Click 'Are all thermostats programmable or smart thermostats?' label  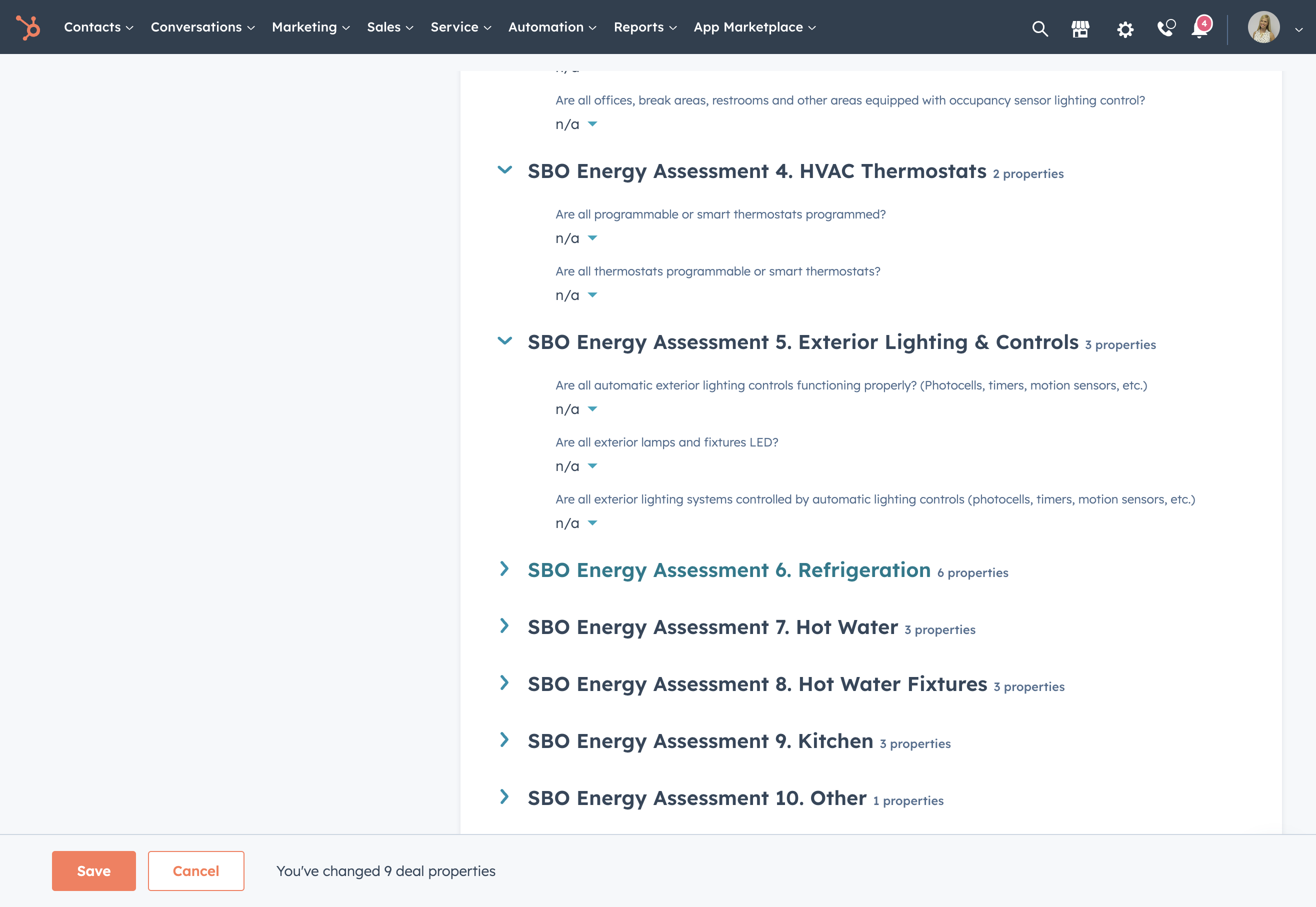coord(717,271)
